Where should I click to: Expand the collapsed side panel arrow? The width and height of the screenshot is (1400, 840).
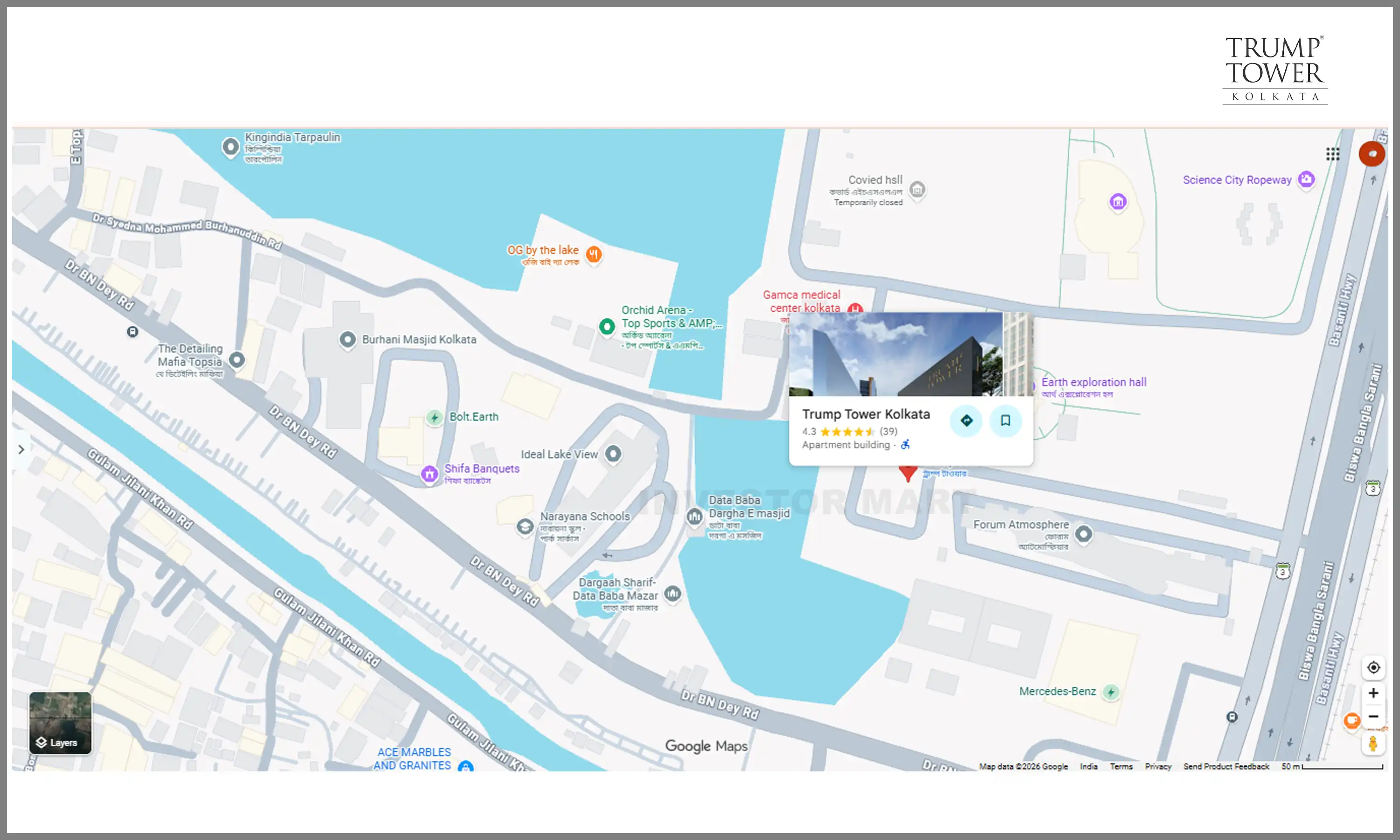pos(21,449)
